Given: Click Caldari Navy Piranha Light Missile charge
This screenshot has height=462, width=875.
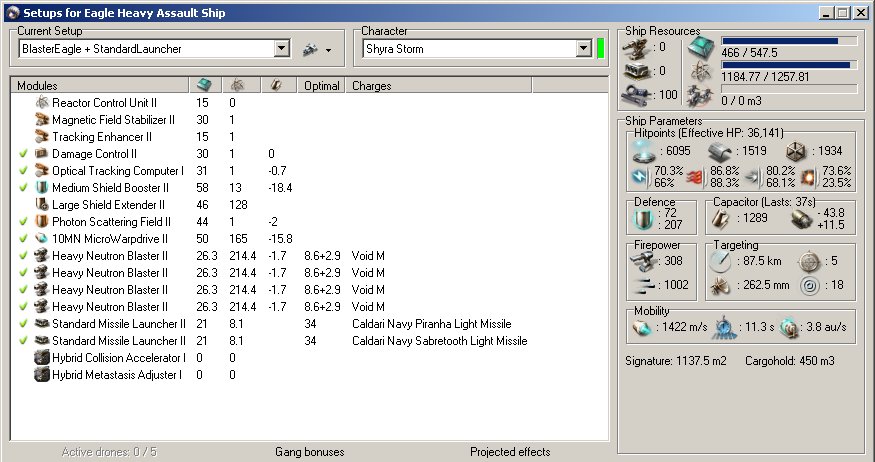Looking at the screenshot, I should [431, 324].
